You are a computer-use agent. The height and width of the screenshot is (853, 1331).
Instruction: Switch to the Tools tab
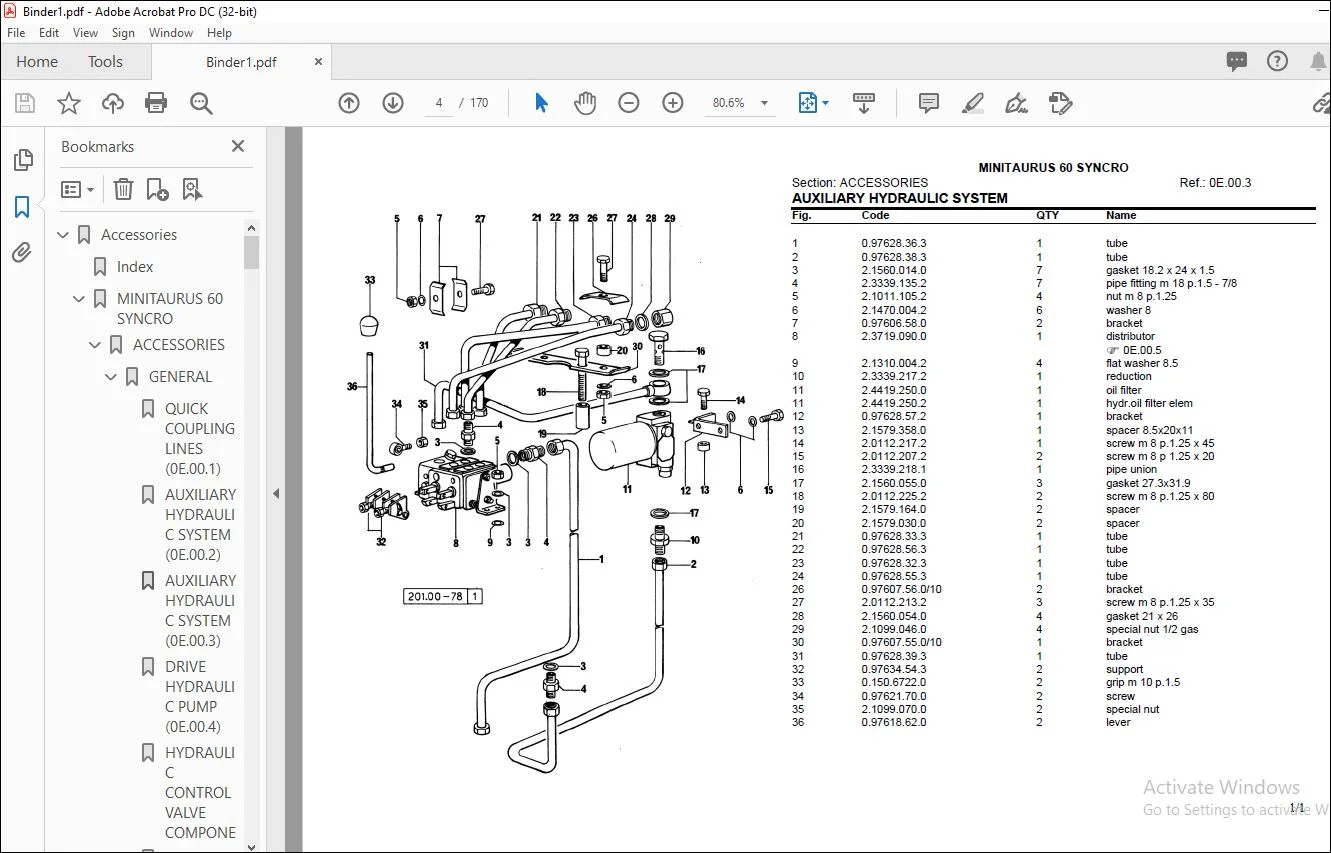click(105, 62)
